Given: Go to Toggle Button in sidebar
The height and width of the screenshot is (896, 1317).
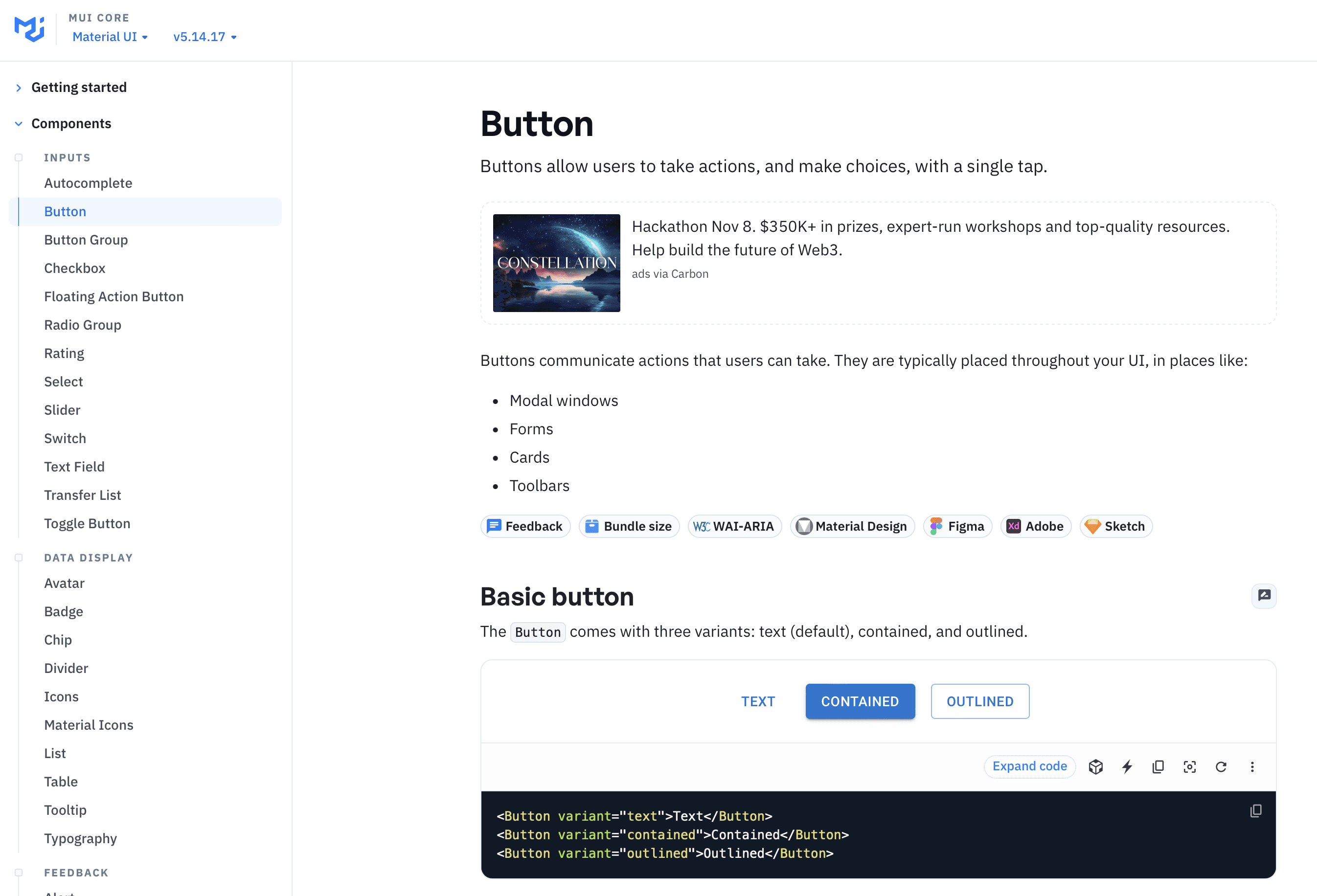Looking at the screenshot, I should coord(87,523).
